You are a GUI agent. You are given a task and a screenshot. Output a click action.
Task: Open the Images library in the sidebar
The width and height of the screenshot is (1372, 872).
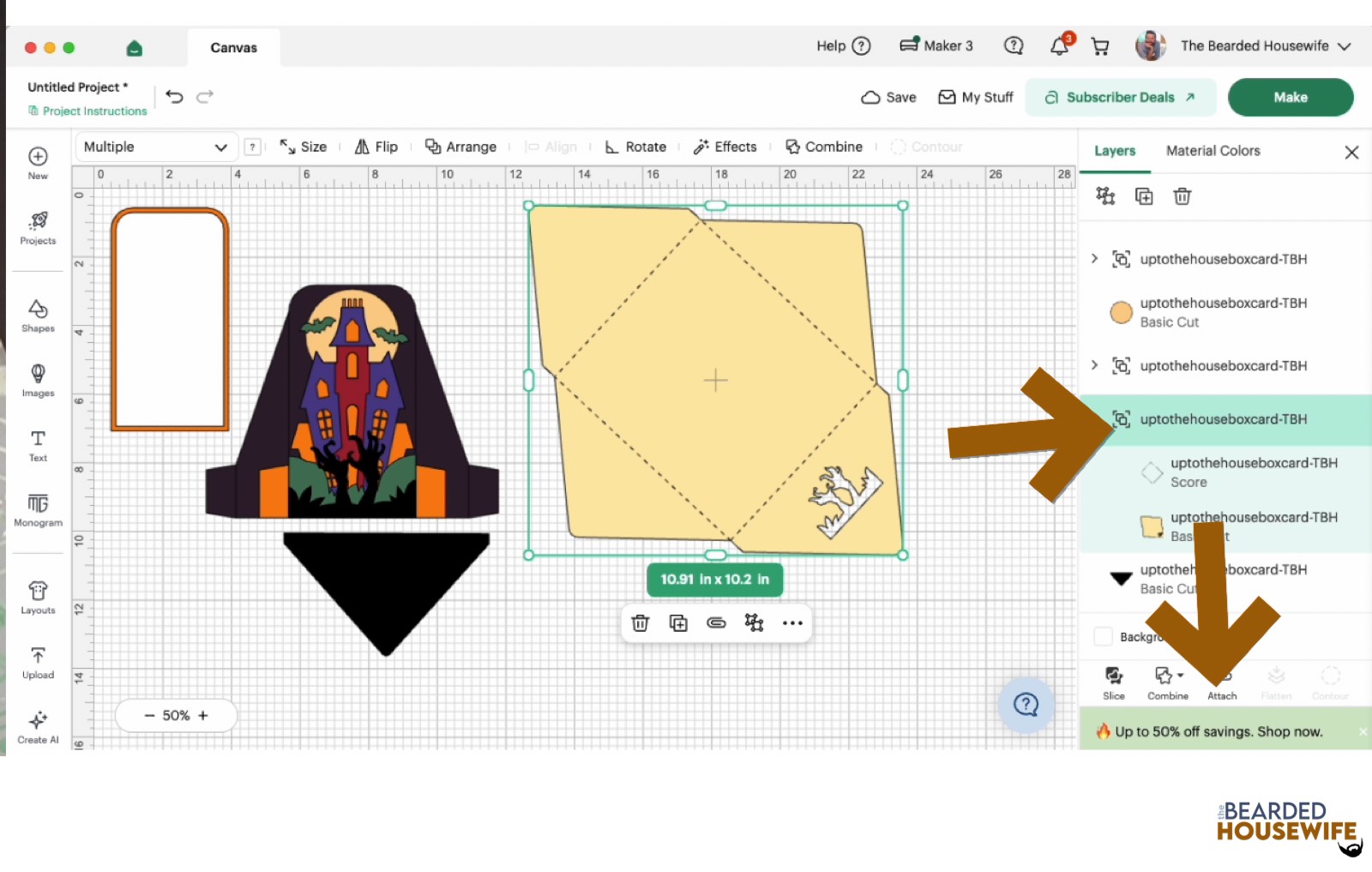click(38, 381)
